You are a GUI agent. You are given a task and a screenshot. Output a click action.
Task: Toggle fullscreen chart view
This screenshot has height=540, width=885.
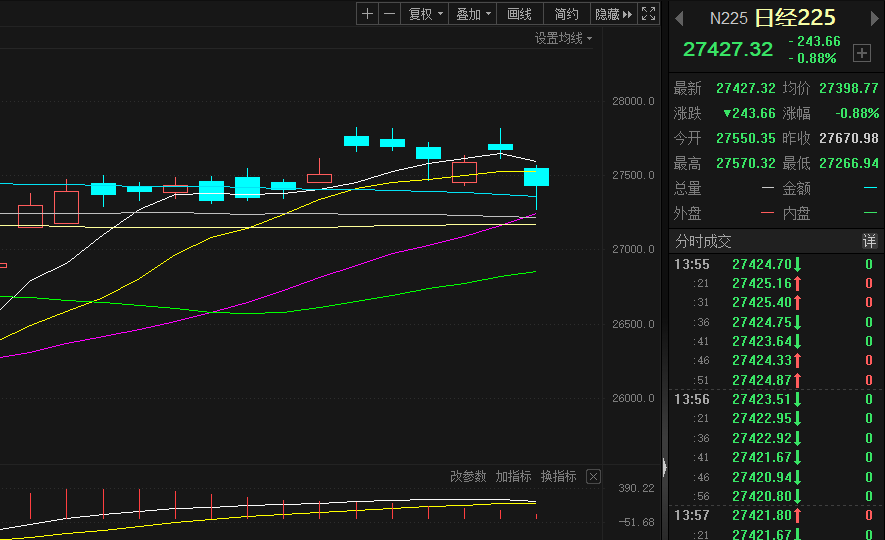[x=649, y=14]
